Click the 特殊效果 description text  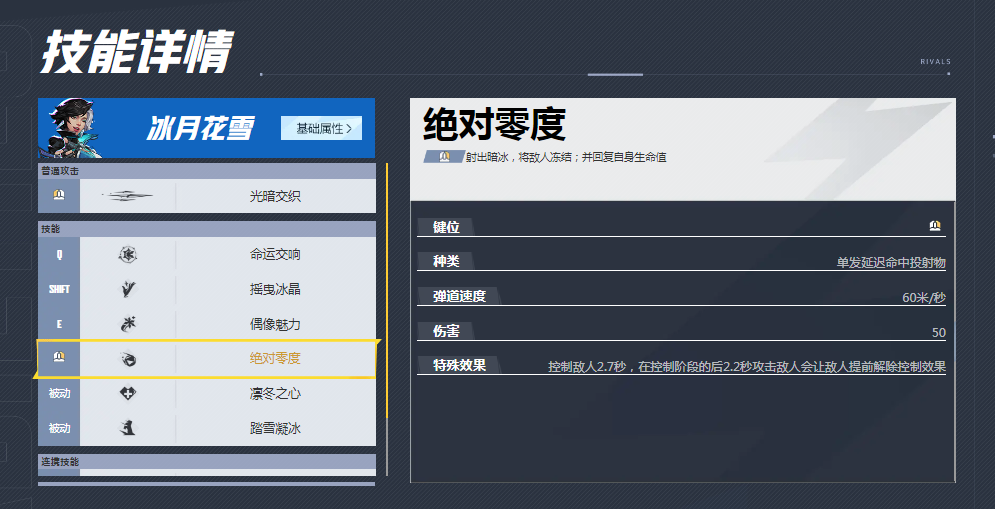tap(746, 367)
